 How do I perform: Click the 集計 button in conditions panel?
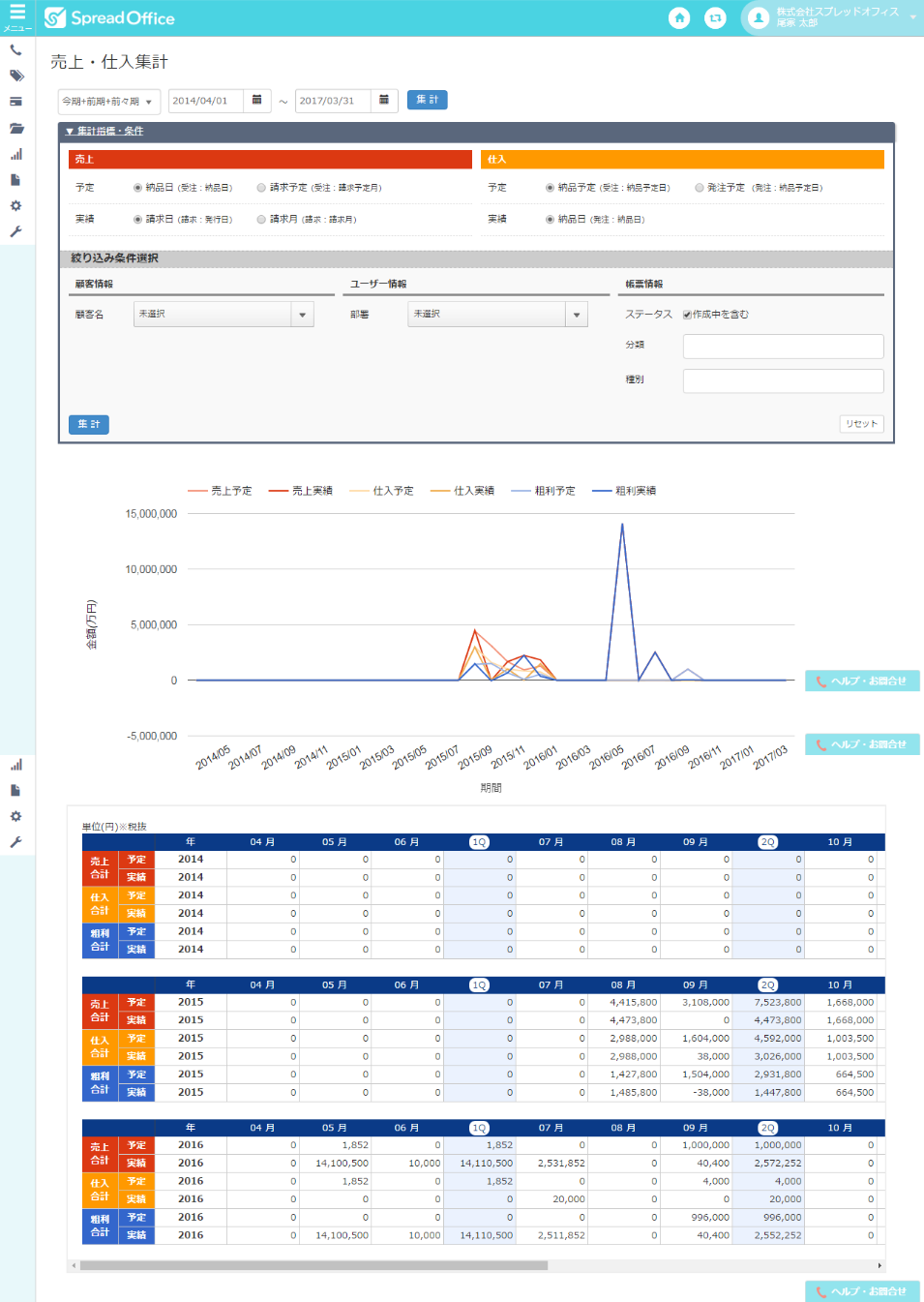[x=89, y=425]
